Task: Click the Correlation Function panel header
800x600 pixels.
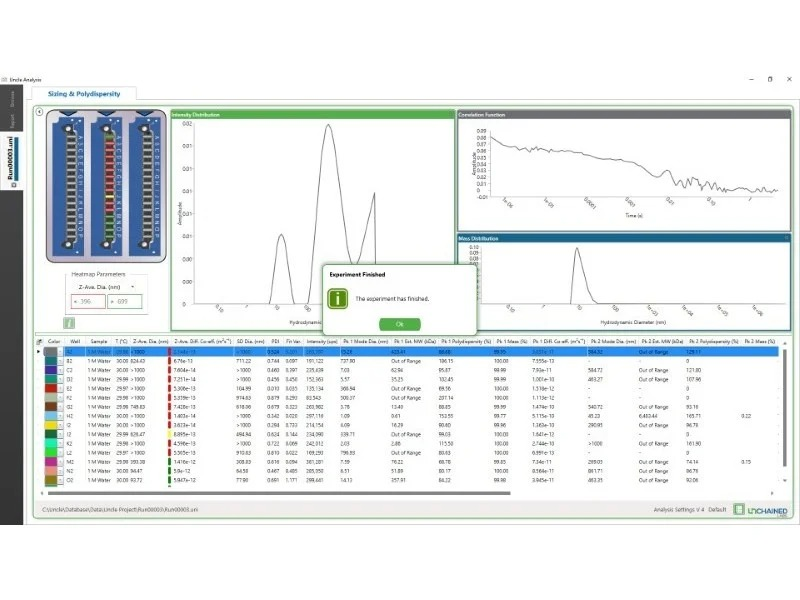Action: tap(624, 115)
